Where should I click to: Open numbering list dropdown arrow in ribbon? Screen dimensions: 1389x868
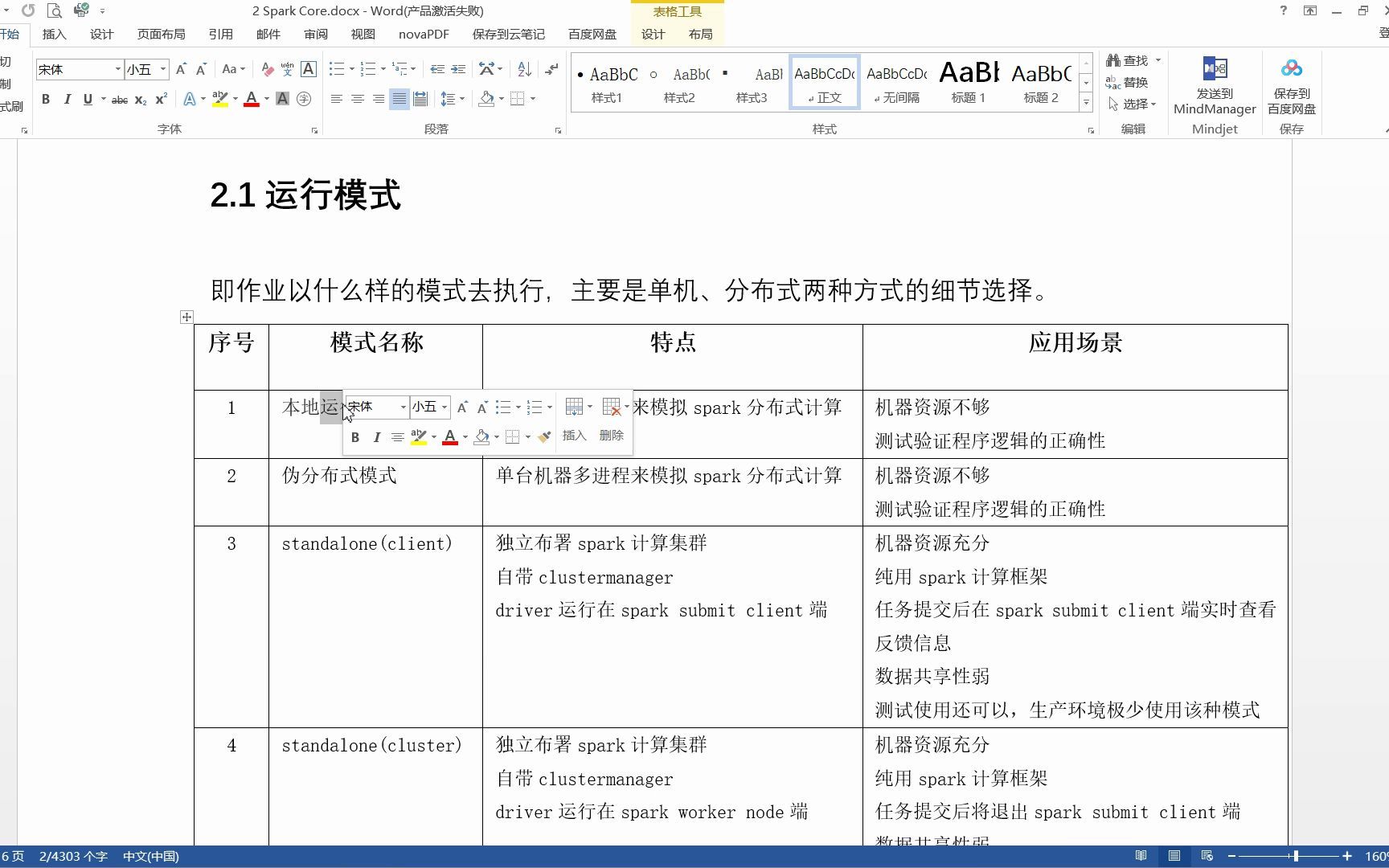(x=383, y=70)
